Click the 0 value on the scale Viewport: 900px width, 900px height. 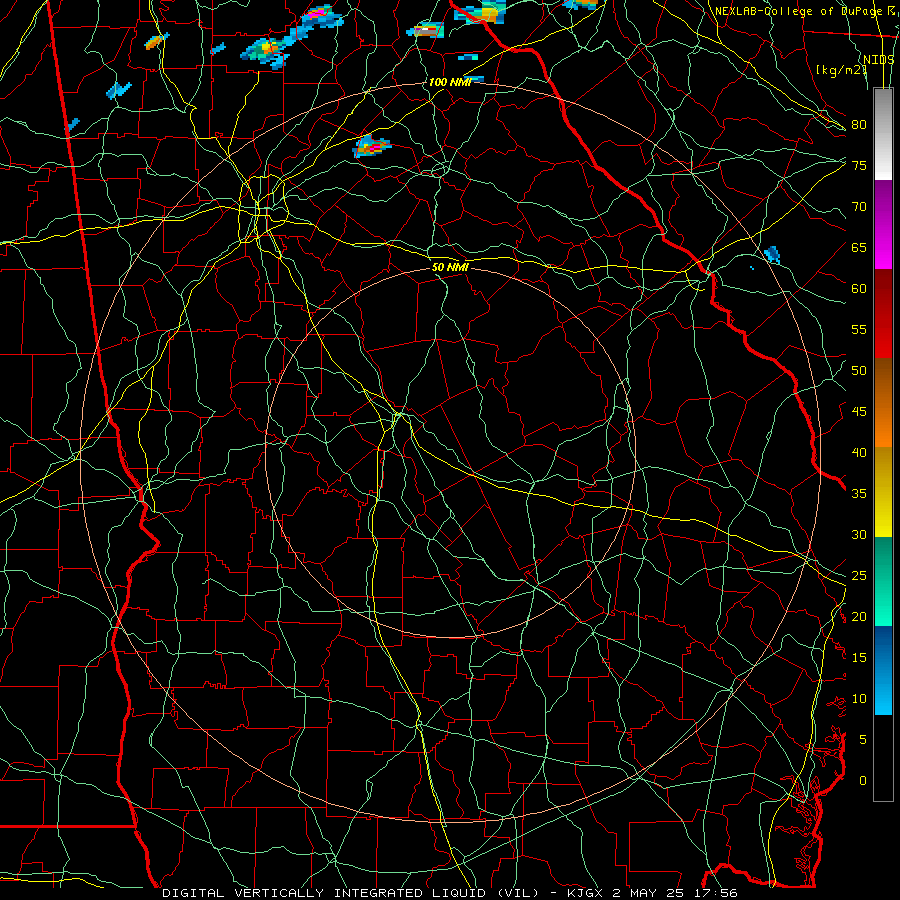(x=863, y=781)
